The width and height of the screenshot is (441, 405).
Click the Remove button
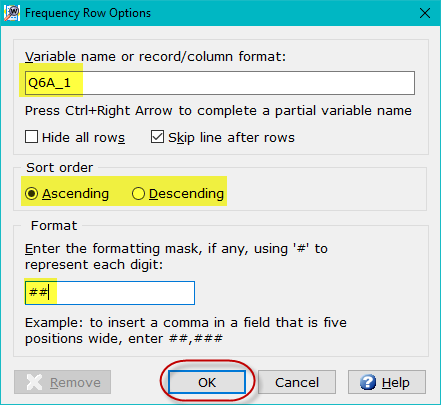point(62,382)
